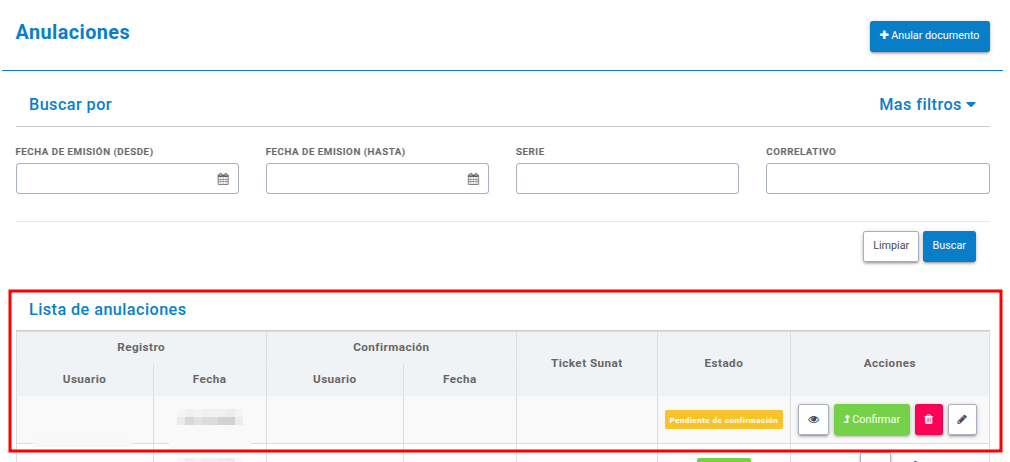Open calendar for Fecha de emision (hasta)
1010x462 pixels.
click(x=473, y=179)
